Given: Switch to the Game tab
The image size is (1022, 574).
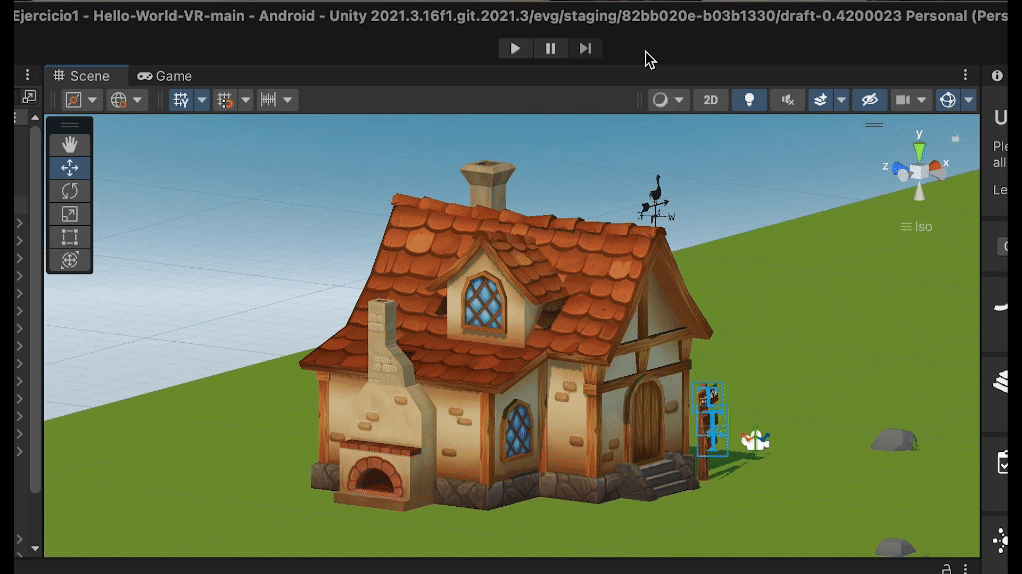Looking at the screenshot, I should 165,76.
